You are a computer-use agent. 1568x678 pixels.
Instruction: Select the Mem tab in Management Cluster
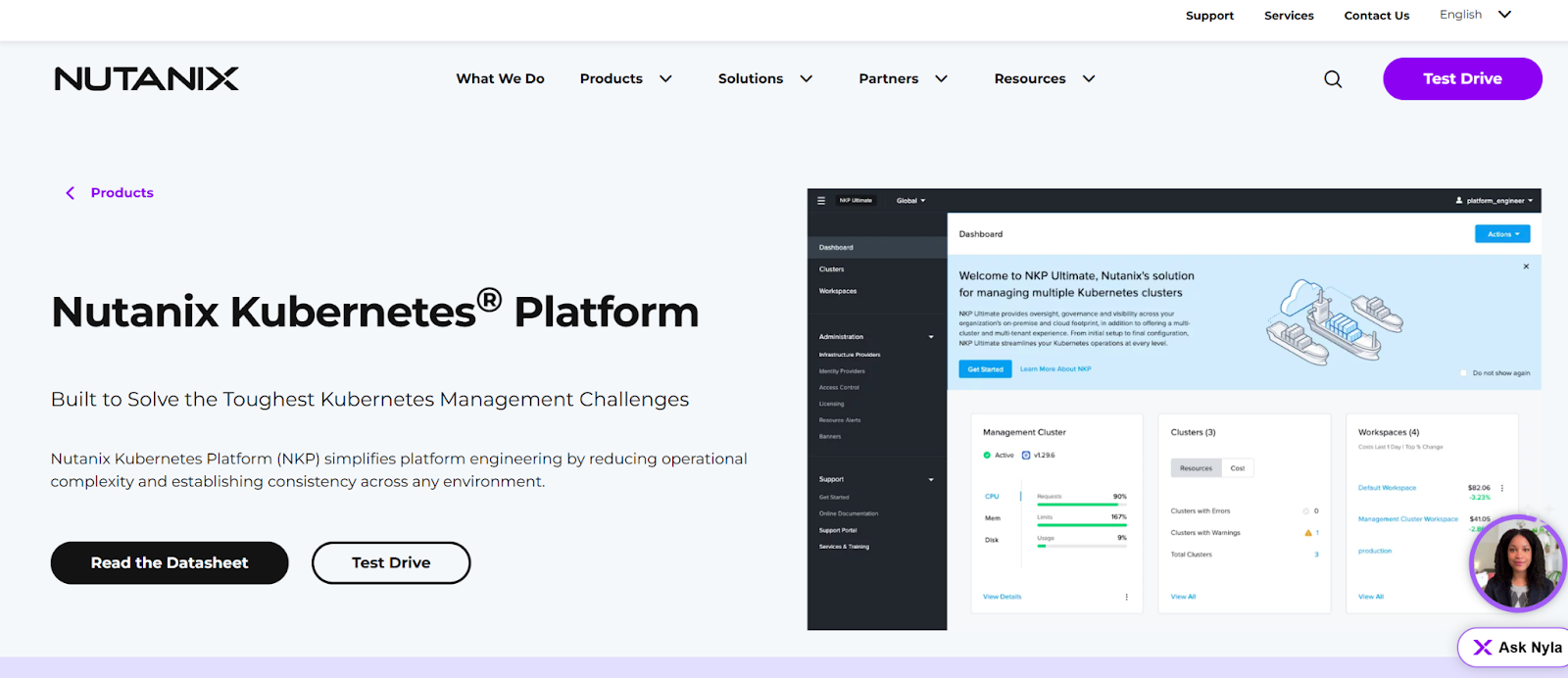(993, 518)
